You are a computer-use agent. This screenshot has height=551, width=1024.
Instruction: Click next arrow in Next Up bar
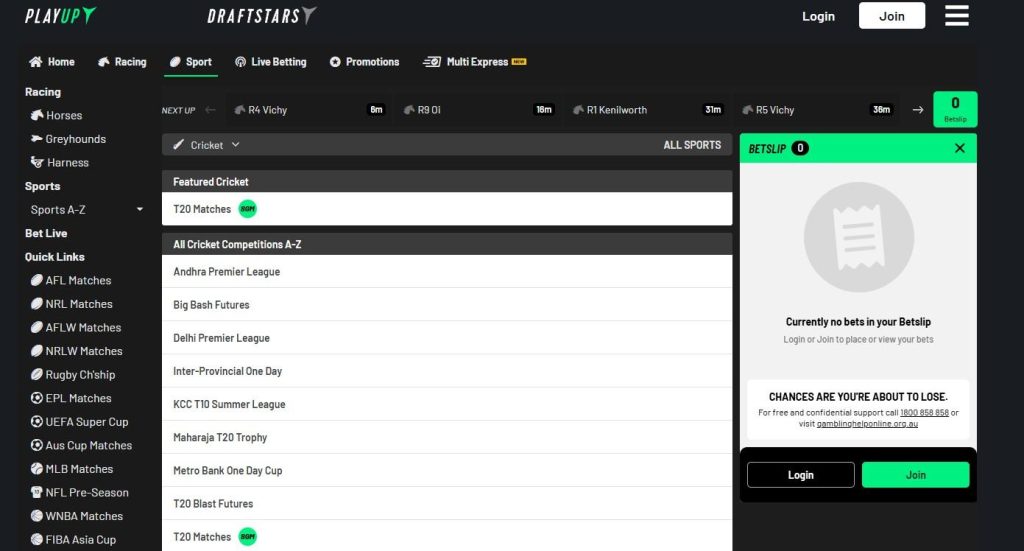coord(918,110)
